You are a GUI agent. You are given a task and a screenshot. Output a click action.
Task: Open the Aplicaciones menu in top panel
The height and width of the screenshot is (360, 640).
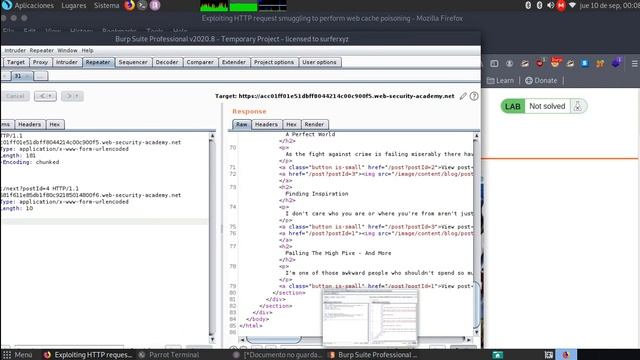(34, 5)
